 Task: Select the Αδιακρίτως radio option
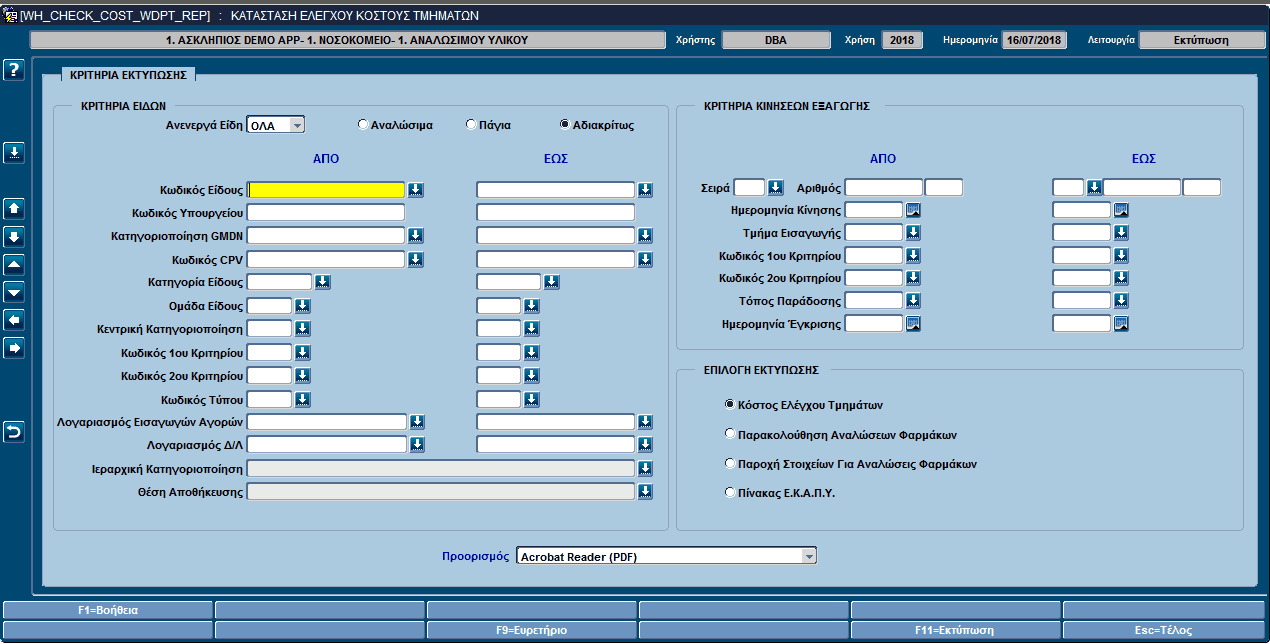point(565,125)
